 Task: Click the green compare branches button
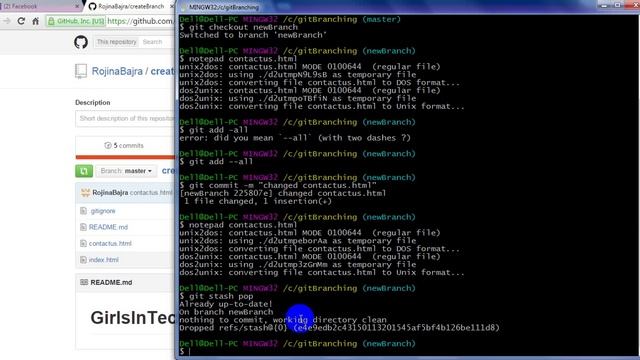tap(84, 171)
